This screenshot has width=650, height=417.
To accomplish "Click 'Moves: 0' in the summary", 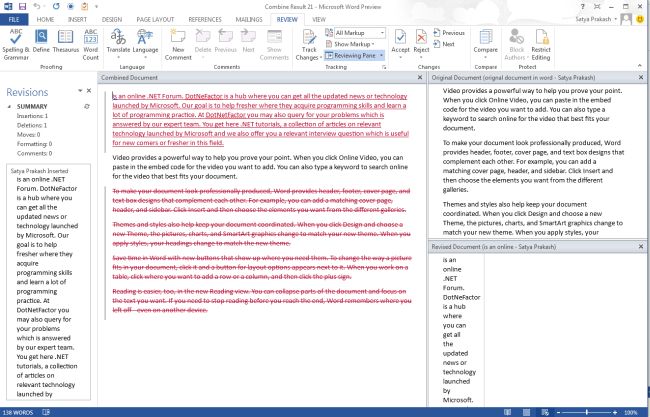I will point(29,135).
